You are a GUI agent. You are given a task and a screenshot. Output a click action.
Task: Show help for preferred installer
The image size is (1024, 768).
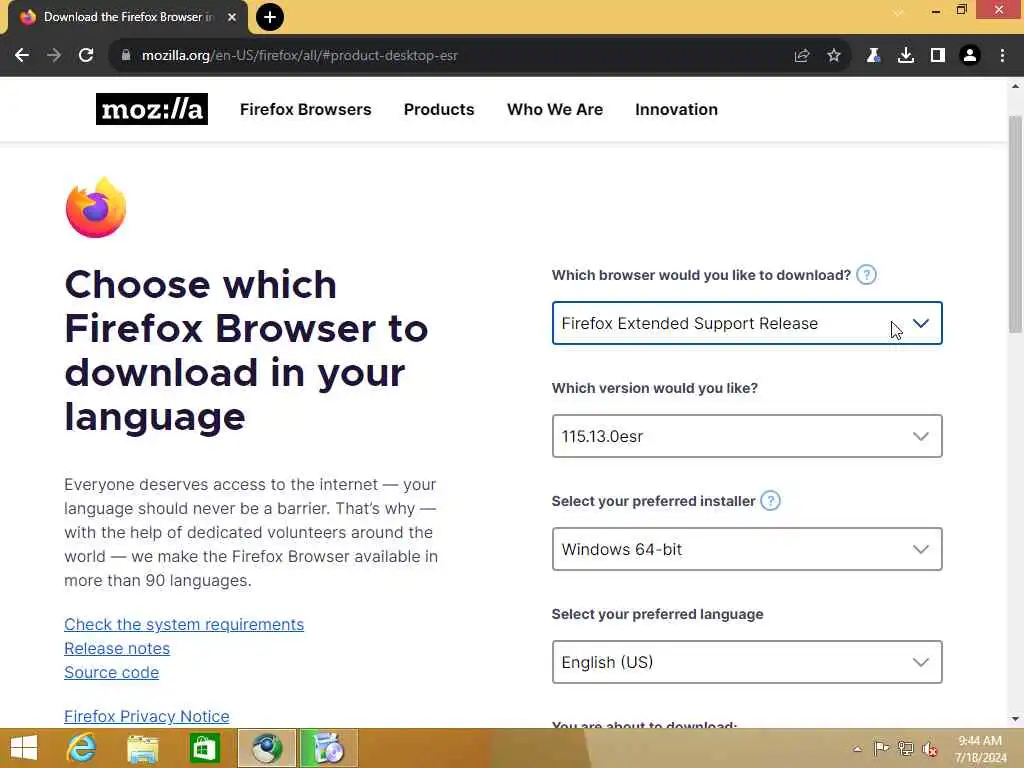(771, 501)
